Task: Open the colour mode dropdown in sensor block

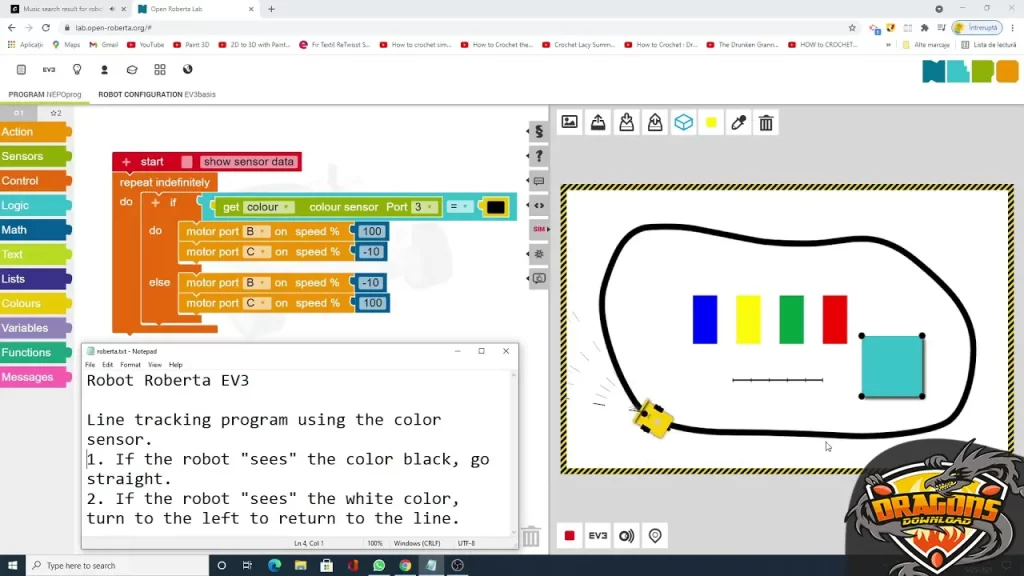Action: pyautogui.click(x=268, y=207)
